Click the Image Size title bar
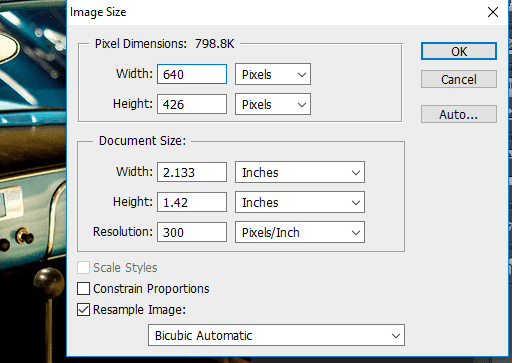Viewport: 512px width, 363px height. pyautogui.click(x=267, y=12)
